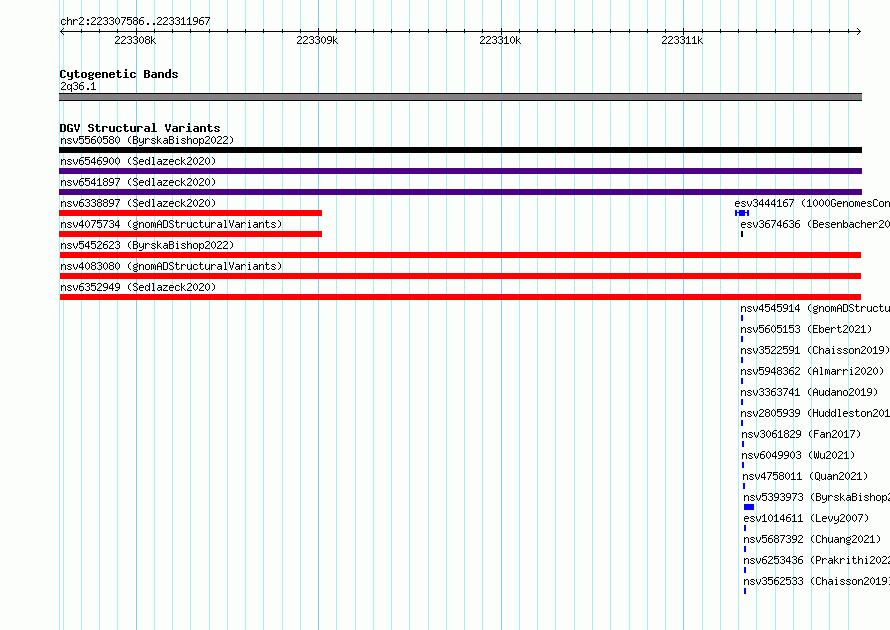
Task: Click the 223311k ruler label
Action: pyautogui.click(x=682, y=40)
